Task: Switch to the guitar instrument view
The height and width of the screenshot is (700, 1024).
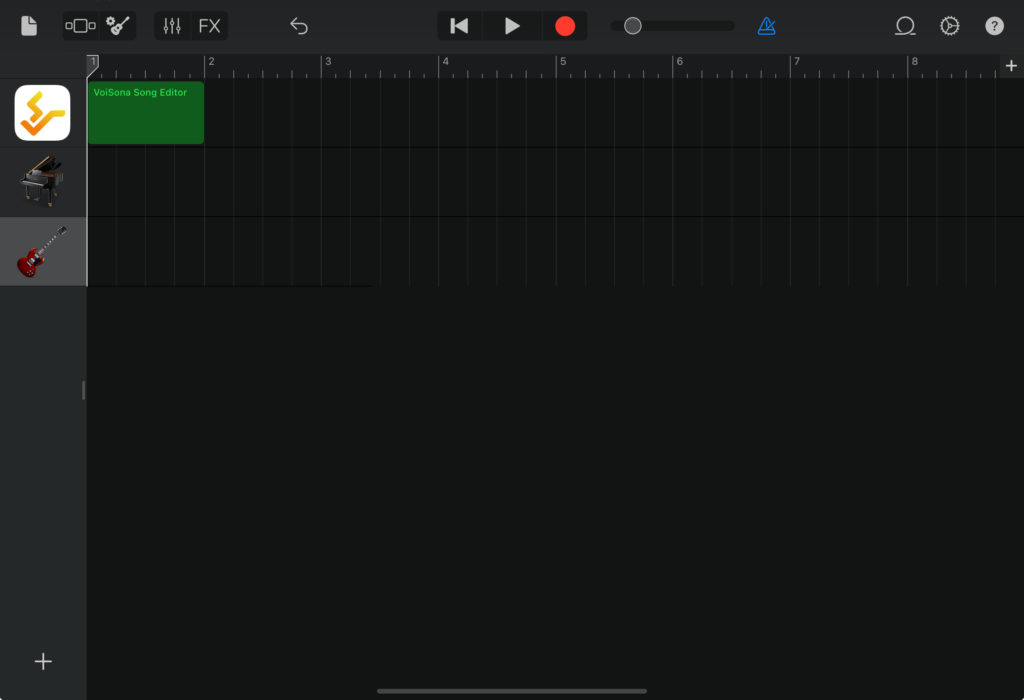Action: tap(119, 26)
